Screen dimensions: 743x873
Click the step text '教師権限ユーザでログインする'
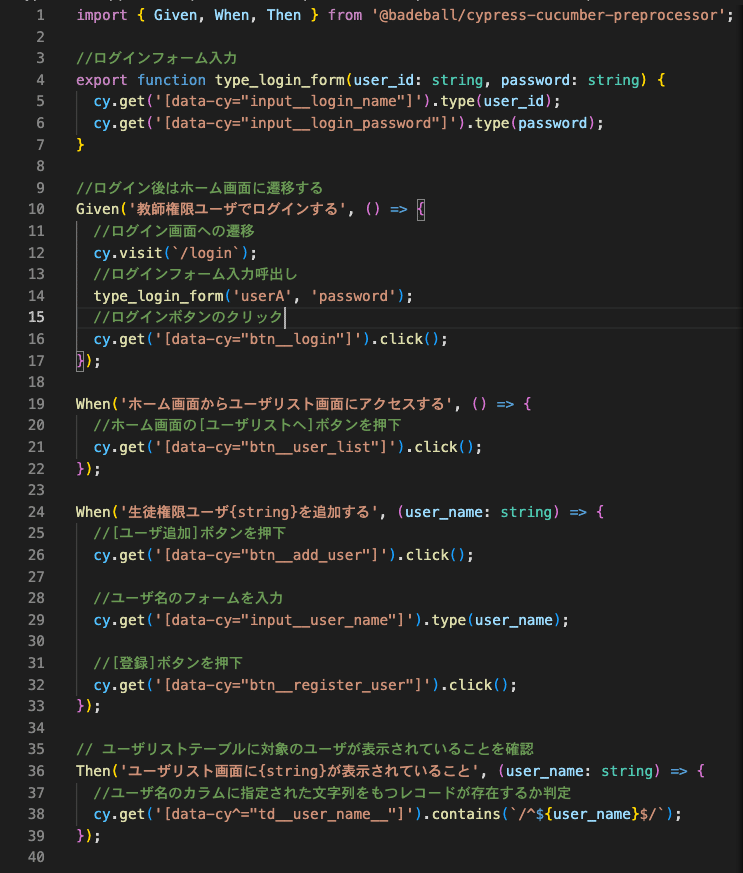pyautogui.click(x=238, y=209)
